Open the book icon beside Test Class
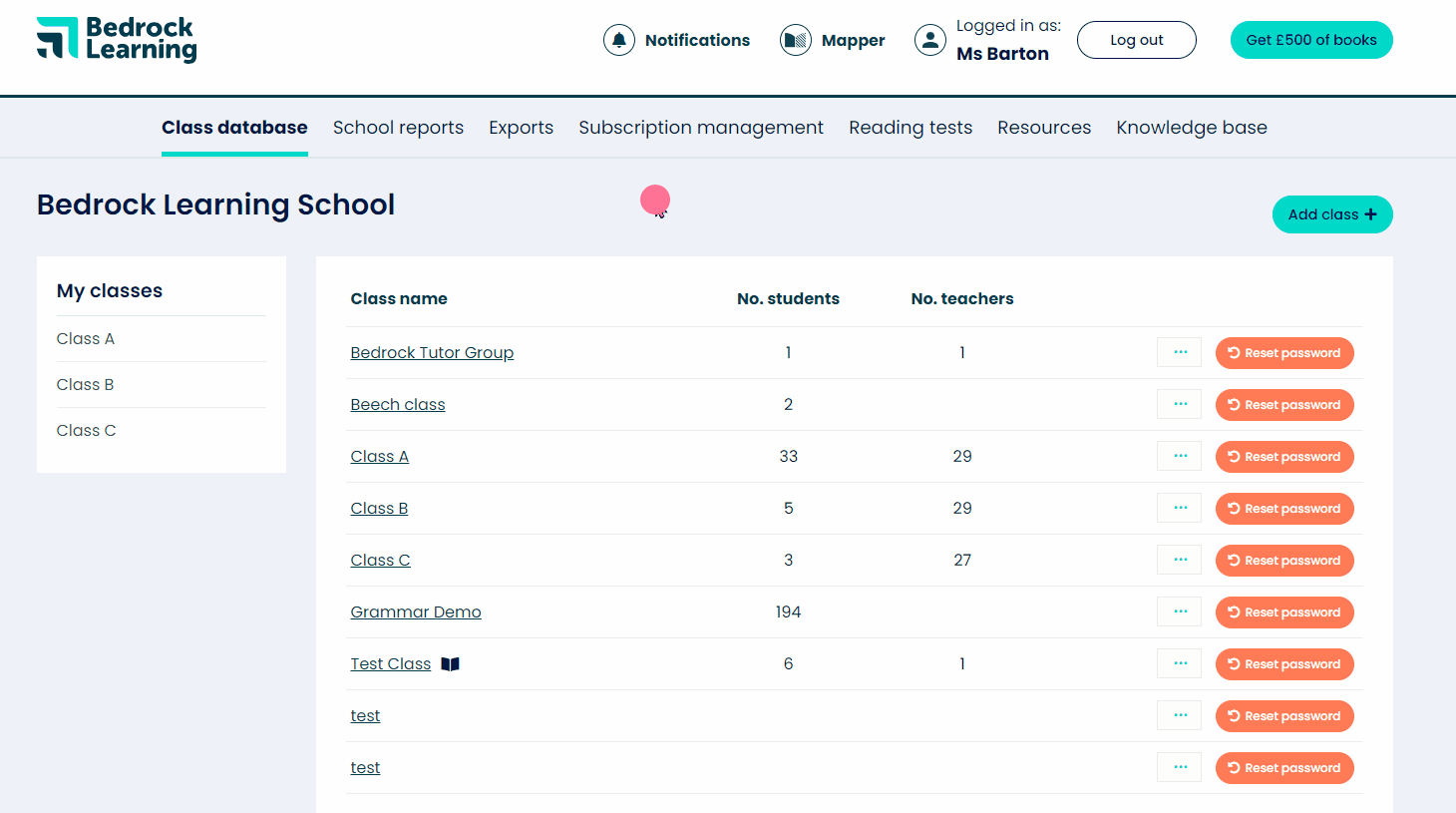Image resolution: width=1456 pixels, height=813 pixels. (450, 663)
